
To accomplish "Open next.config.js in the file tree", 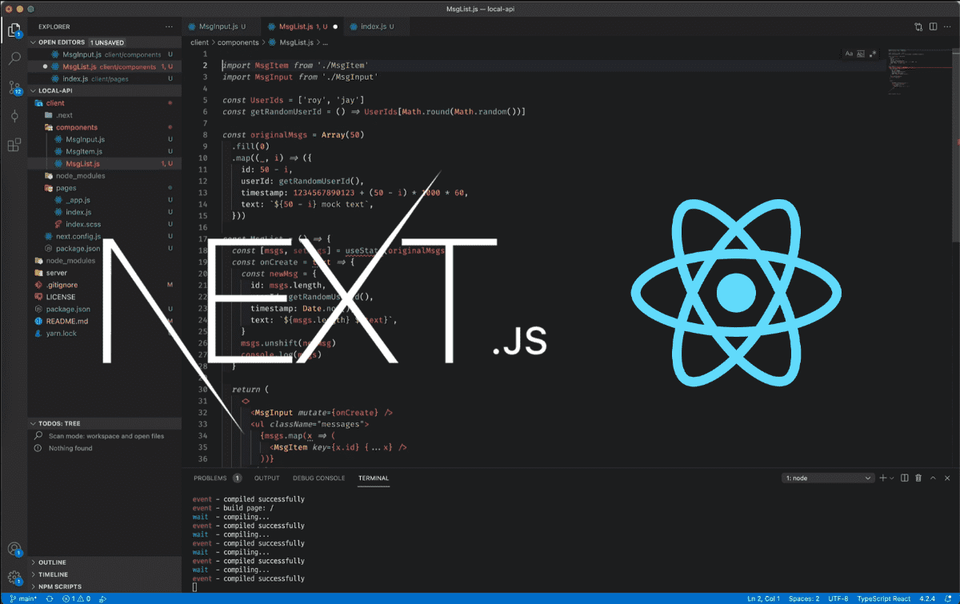I will (105, 236).
